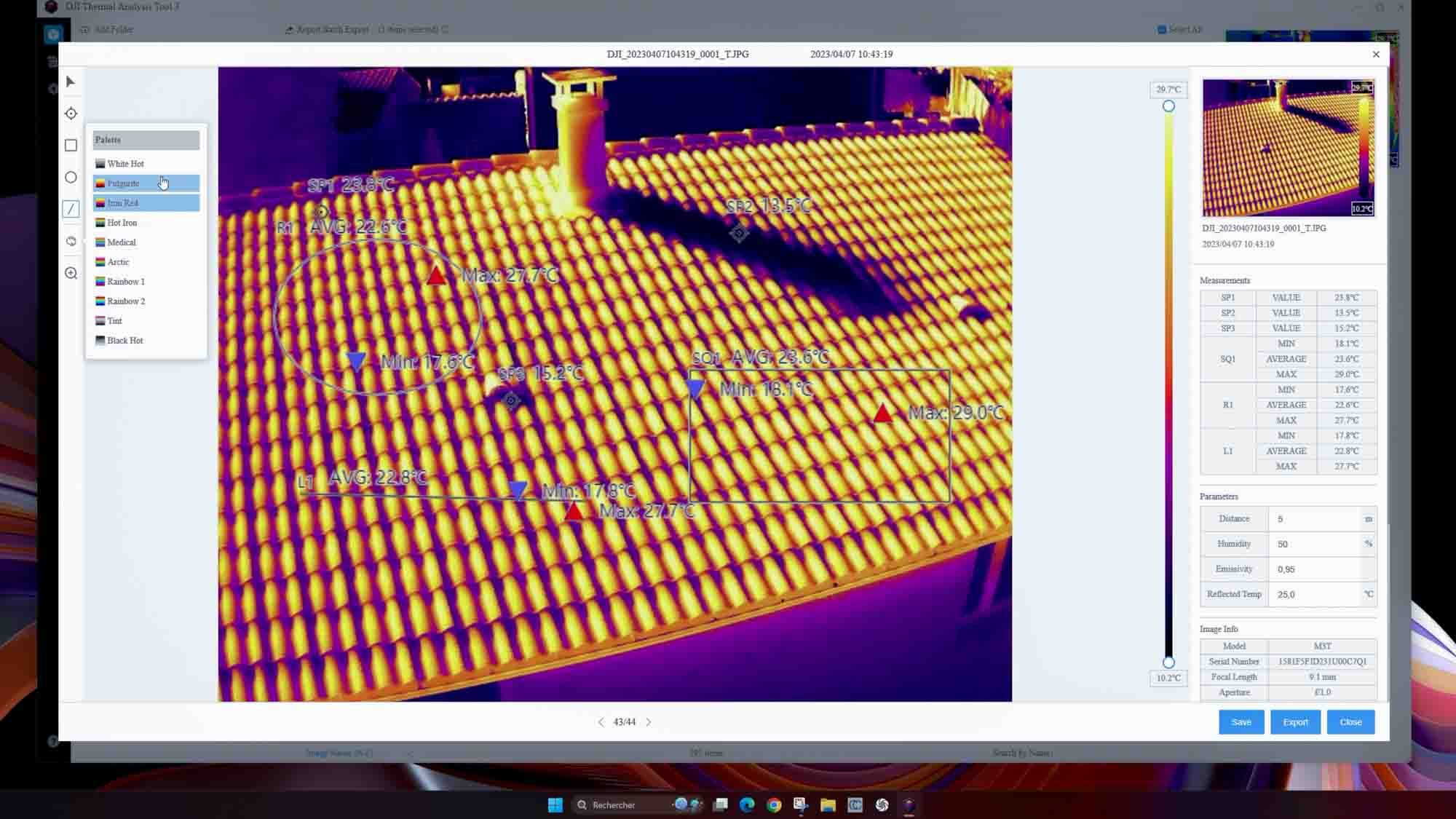
Task: Select the zoom tool
Action: 71,273
